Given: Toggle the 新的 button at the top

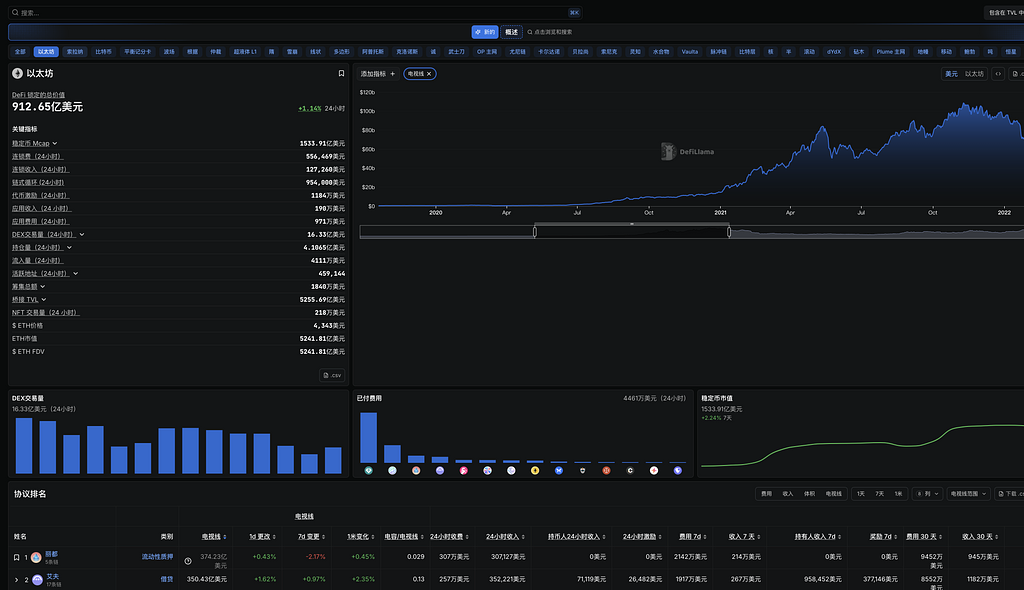Looking at the screenshot, I should 484,32.
